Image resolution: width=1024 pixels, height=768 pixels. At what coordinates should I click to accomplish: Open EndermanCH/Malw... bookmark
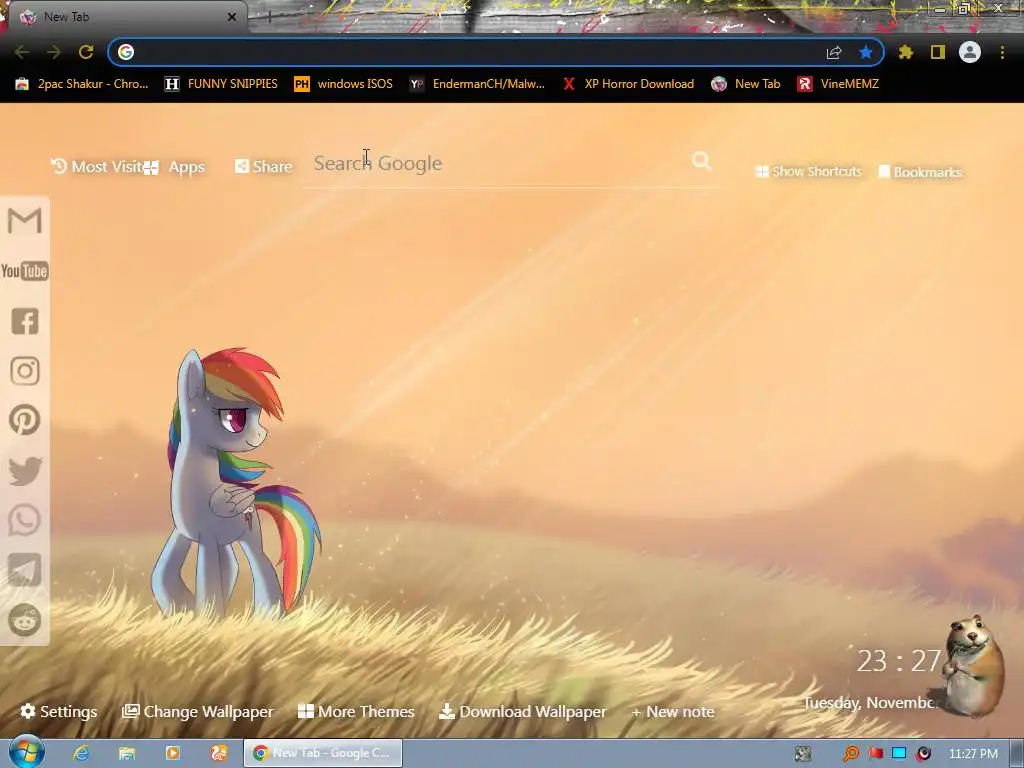(477, 84)
